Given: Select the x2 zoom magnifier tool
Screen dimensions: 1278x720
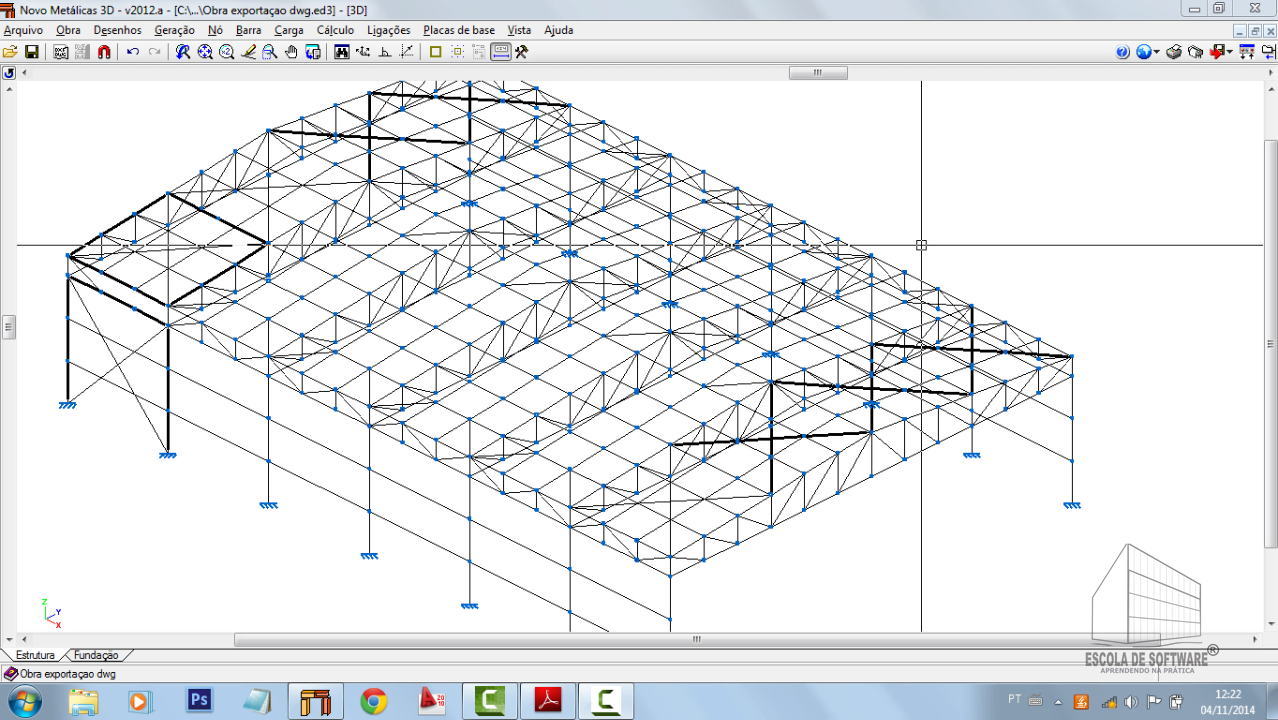Looking at the screenshot, I should point(226,52).
